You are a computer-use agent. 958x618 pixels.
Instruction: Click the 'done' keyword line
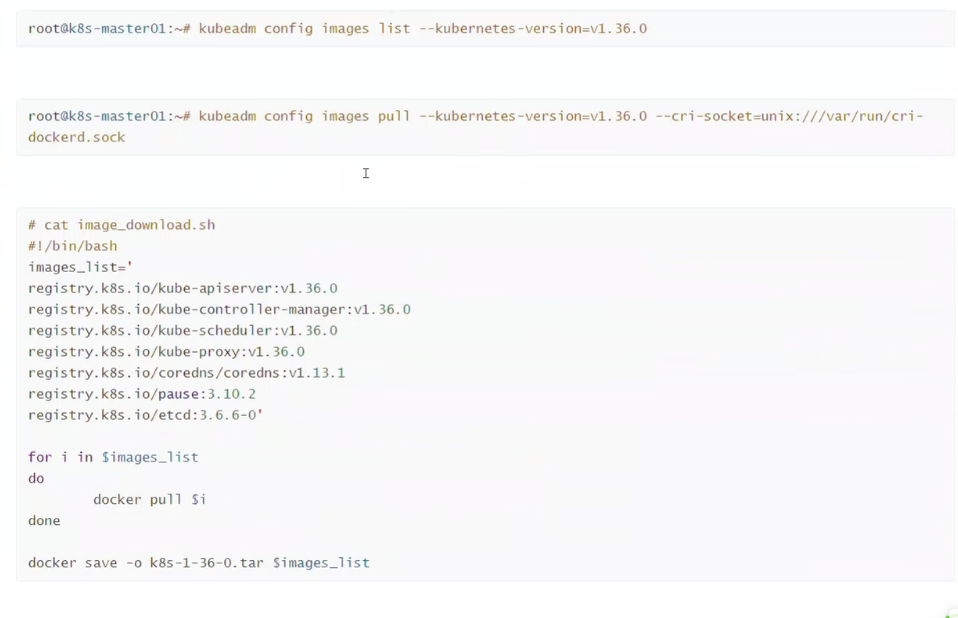tap(44, 521)
